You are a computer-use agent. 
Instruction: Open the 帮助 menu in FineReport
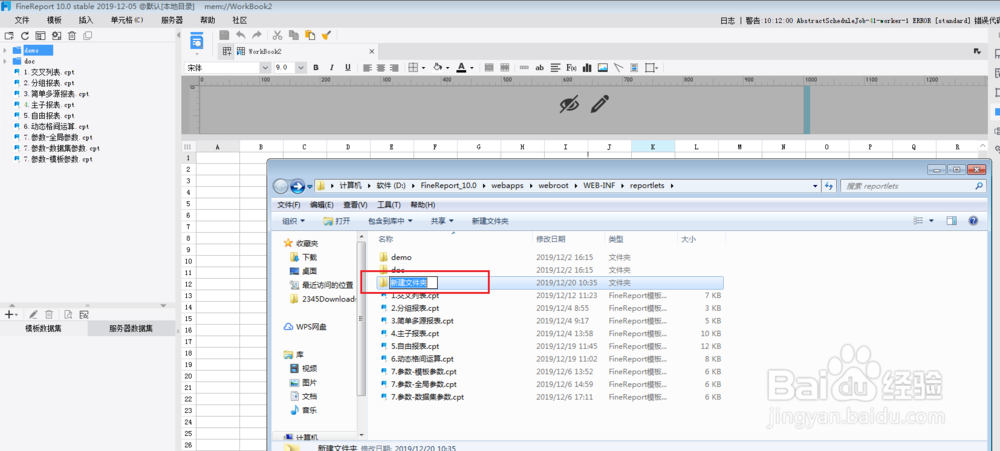coord(207,20)
